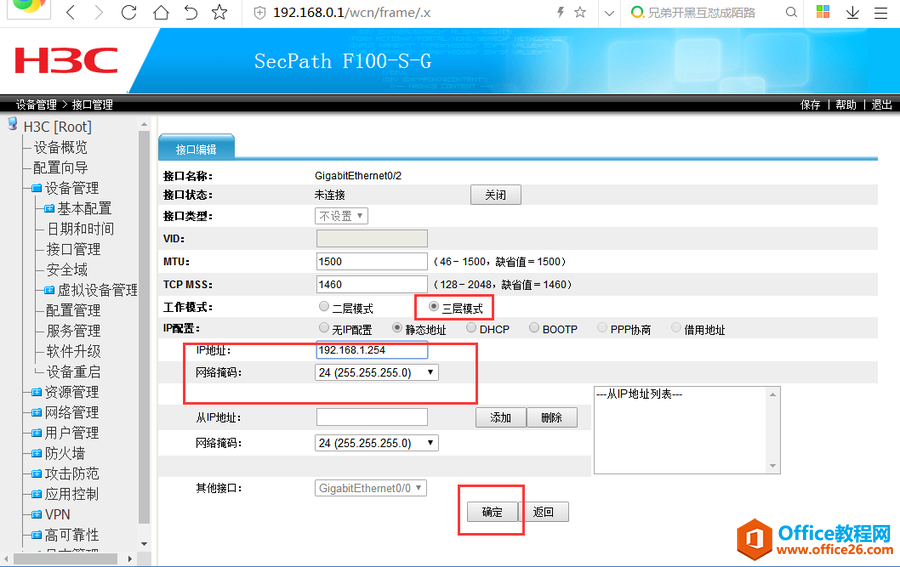
Task: Expand the 防火墙 folder node
Action: 36,453
